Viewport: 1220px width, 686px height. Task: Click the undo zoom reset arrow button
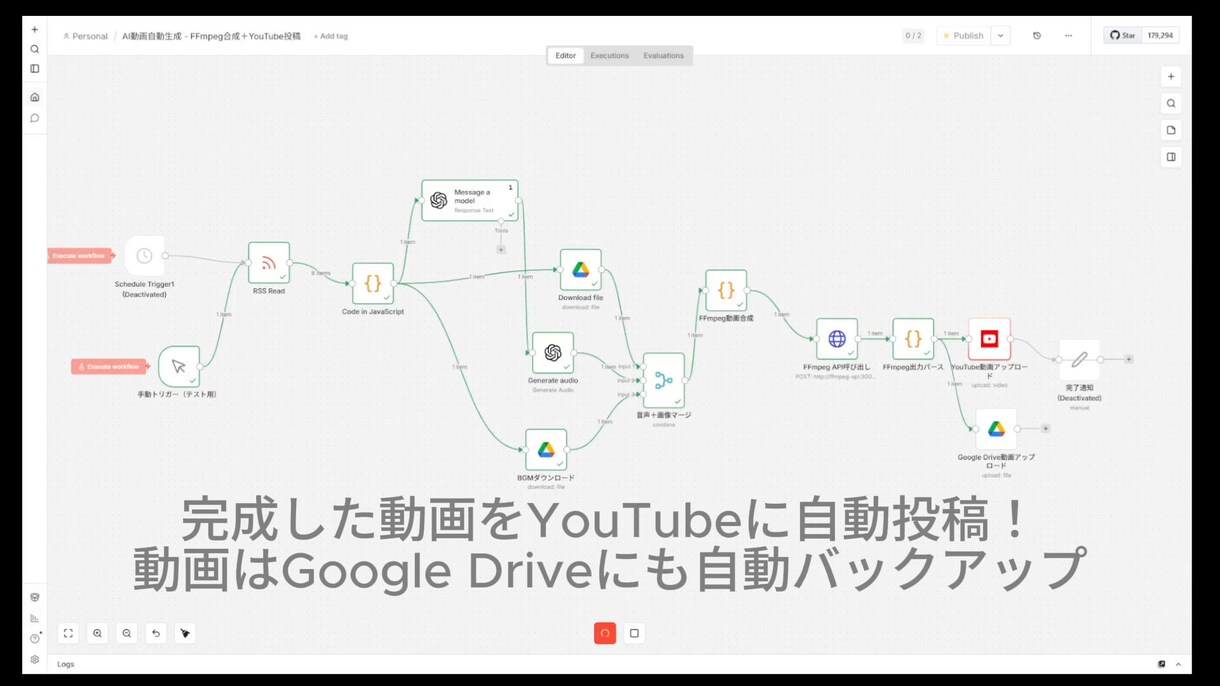(155, 633)
